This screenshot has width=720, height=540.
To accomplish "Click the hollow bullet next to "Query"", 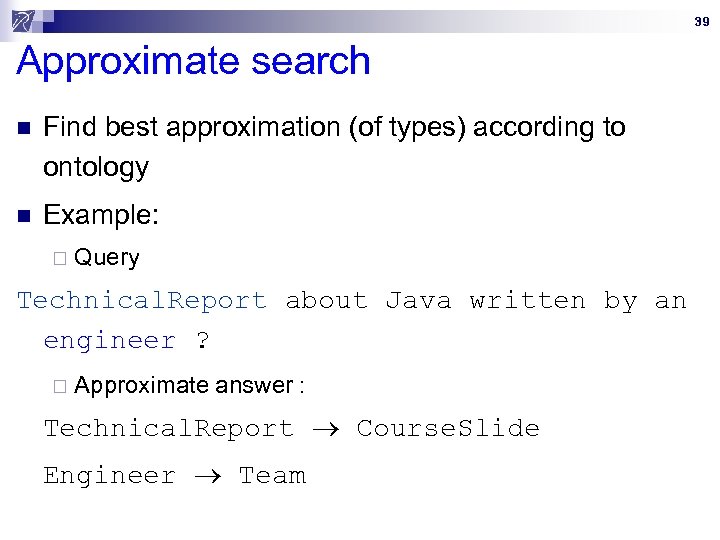I will pyautogui.click(x=60, y=259).
